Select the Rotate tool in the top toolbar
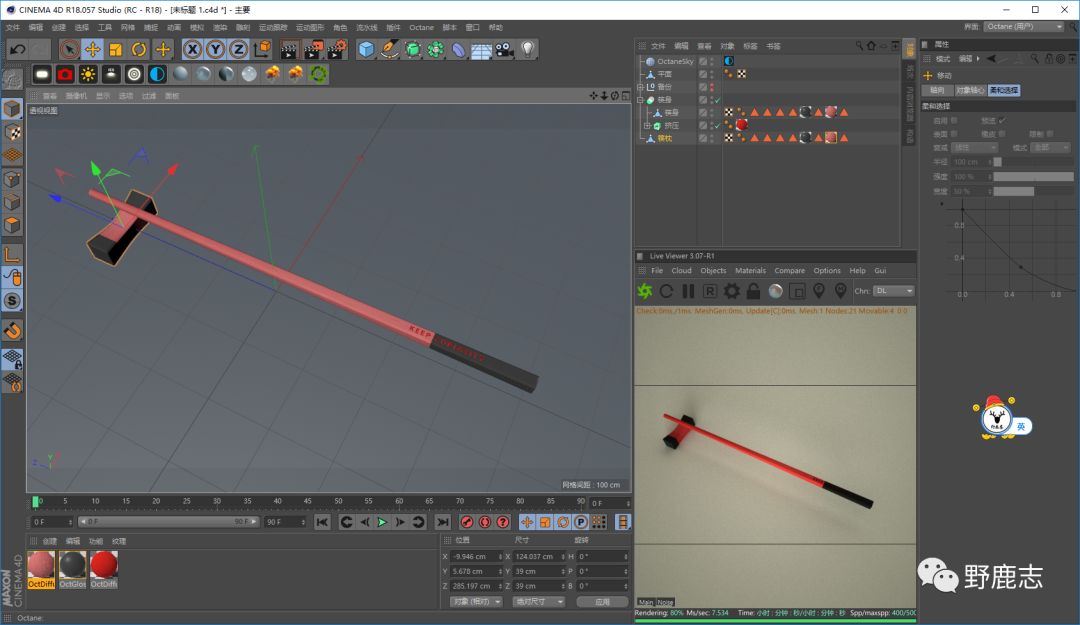This screenshot has width=1080, height=625. 139,49
